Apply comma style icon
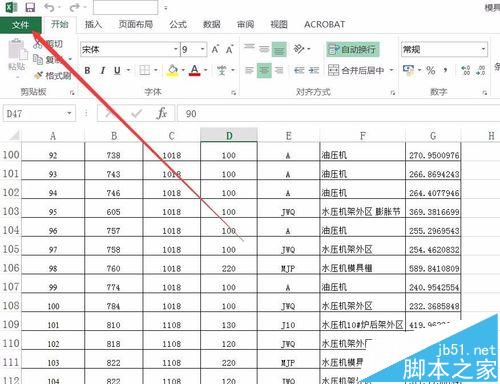The height and width of the screenshot is (384, 500). (446, 70)
